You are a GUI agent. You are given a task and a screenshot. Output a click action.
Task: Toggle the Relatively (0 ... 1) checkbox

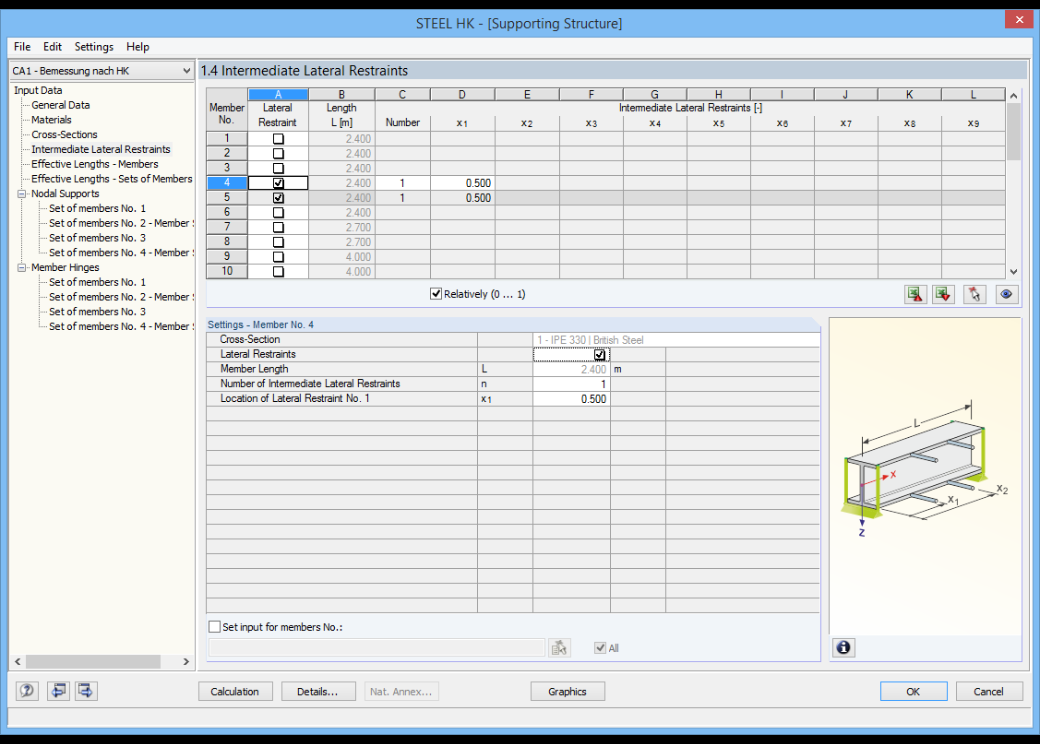point(436,294)
